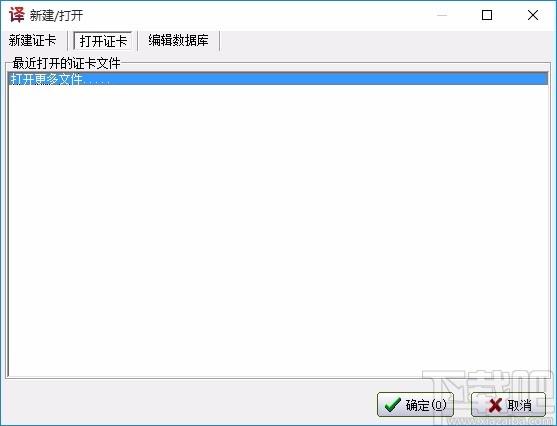The height and width of the screenshot is (426, 557).
Task: Select the 打开证卡 tab
Action: pyautogui.click(x=103, y=41)
